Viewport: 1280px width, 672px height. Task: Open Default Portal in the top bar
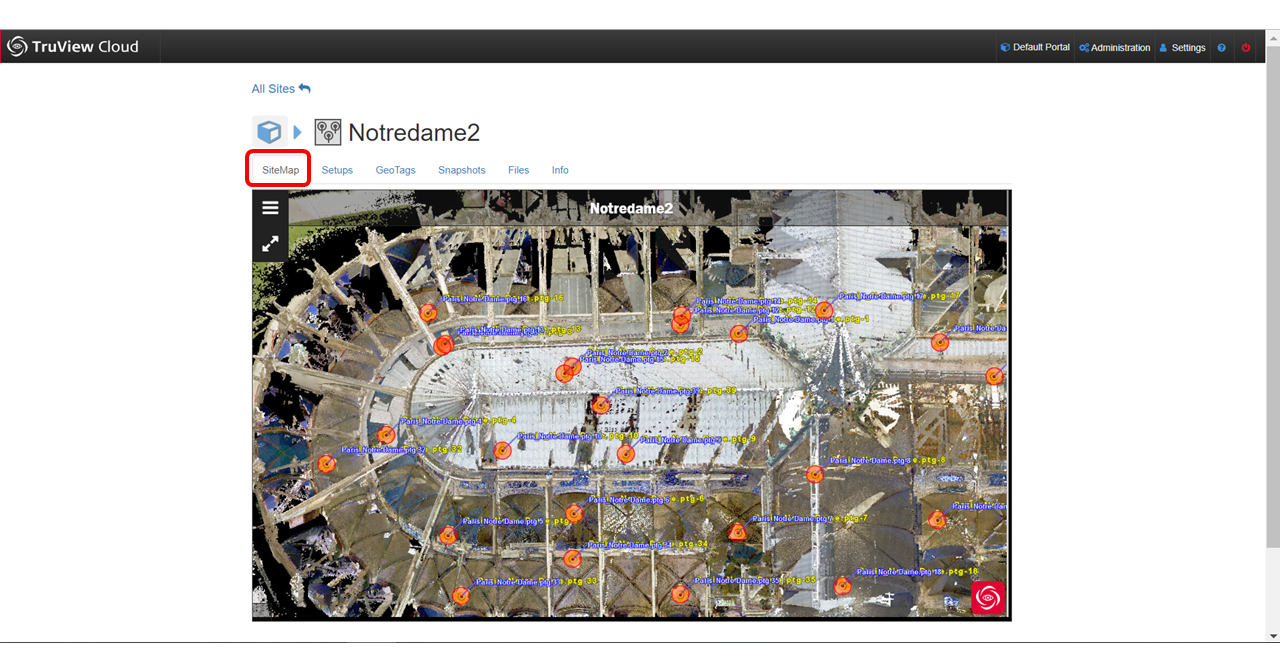[1035, 48]
